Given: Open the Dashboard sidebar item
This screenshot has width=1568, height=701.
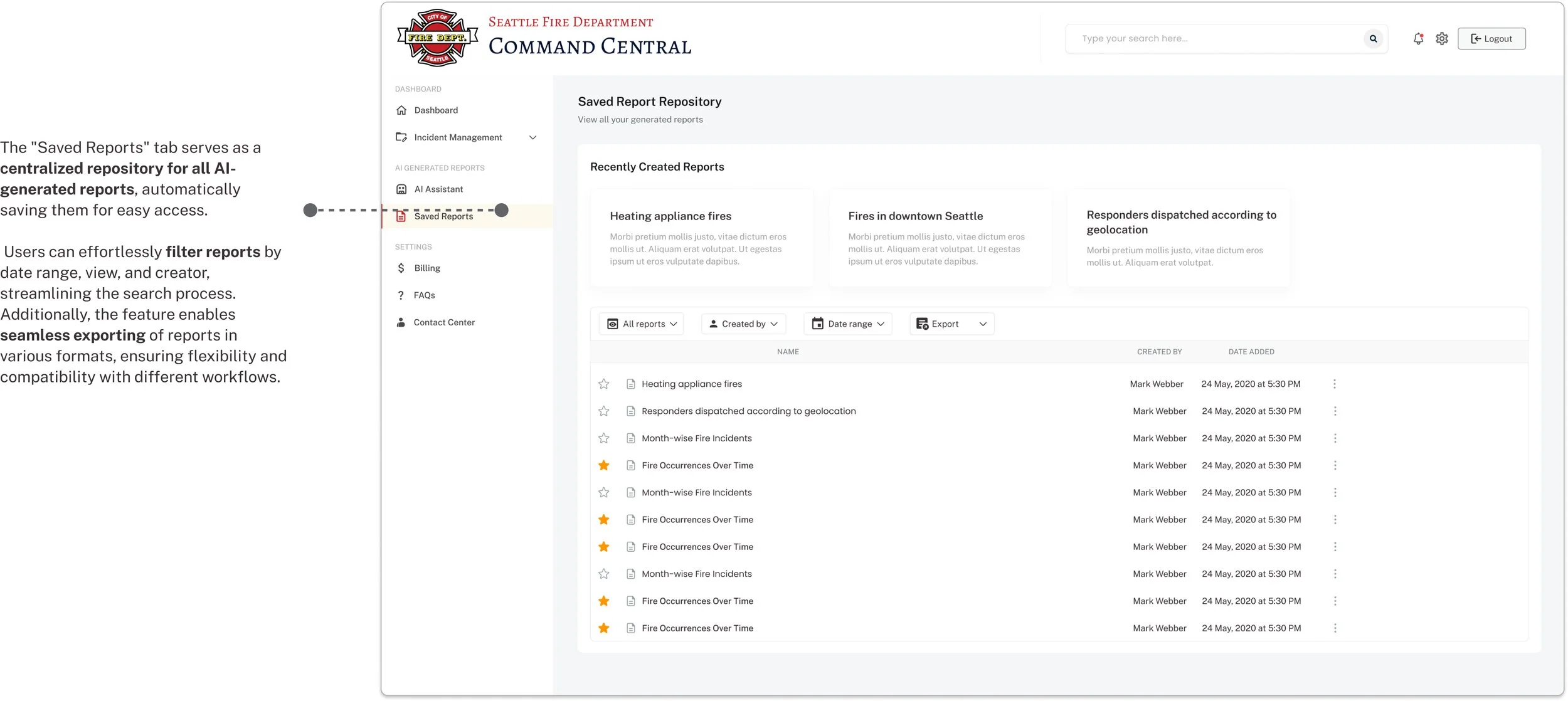Looking at the screenshot, I should [x=435, y=110].
